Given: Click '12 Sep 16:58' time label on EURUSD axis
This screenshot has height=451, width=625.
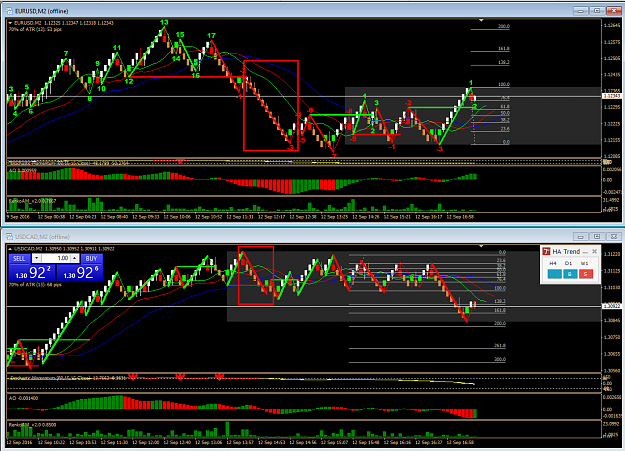Looking at the screenshot, I should point(460,217).
